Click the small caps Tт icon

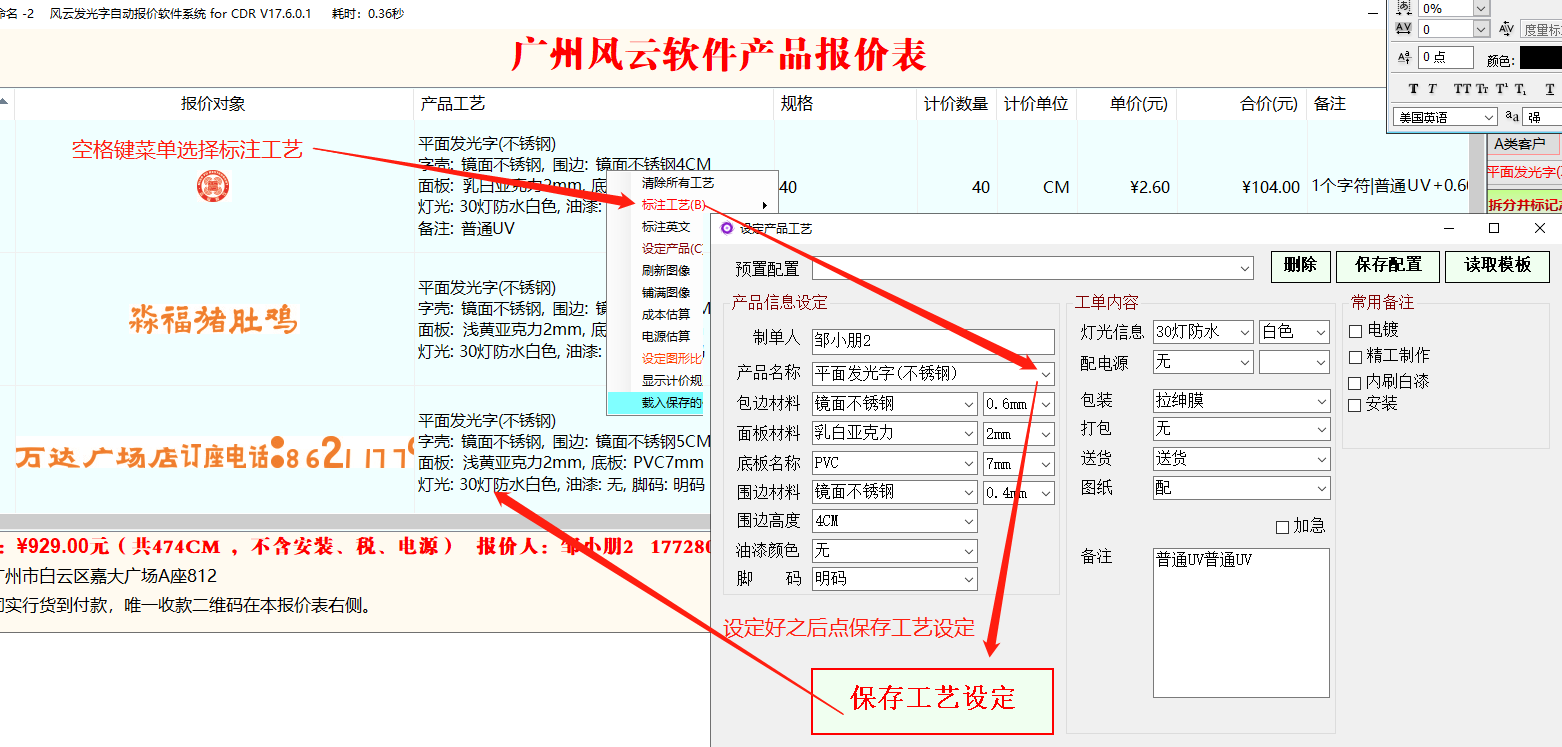coord(1483,88)
